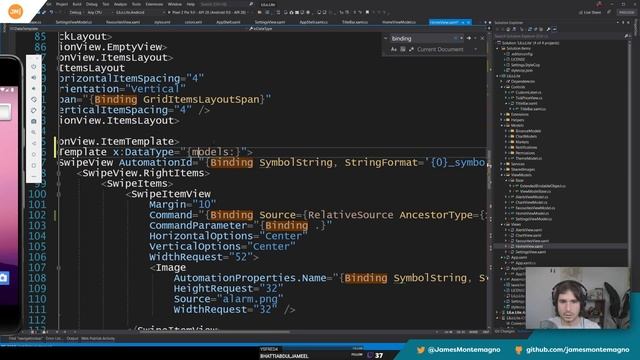Open Web Publish Activity tab
The image size is (640, 360).
pos(98,338)
